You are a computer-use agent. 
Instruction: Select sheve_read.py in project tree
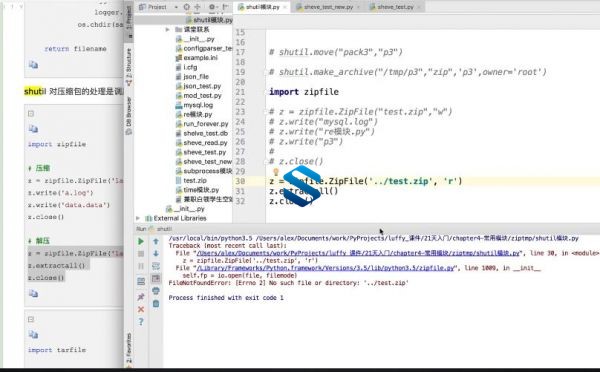202,143
